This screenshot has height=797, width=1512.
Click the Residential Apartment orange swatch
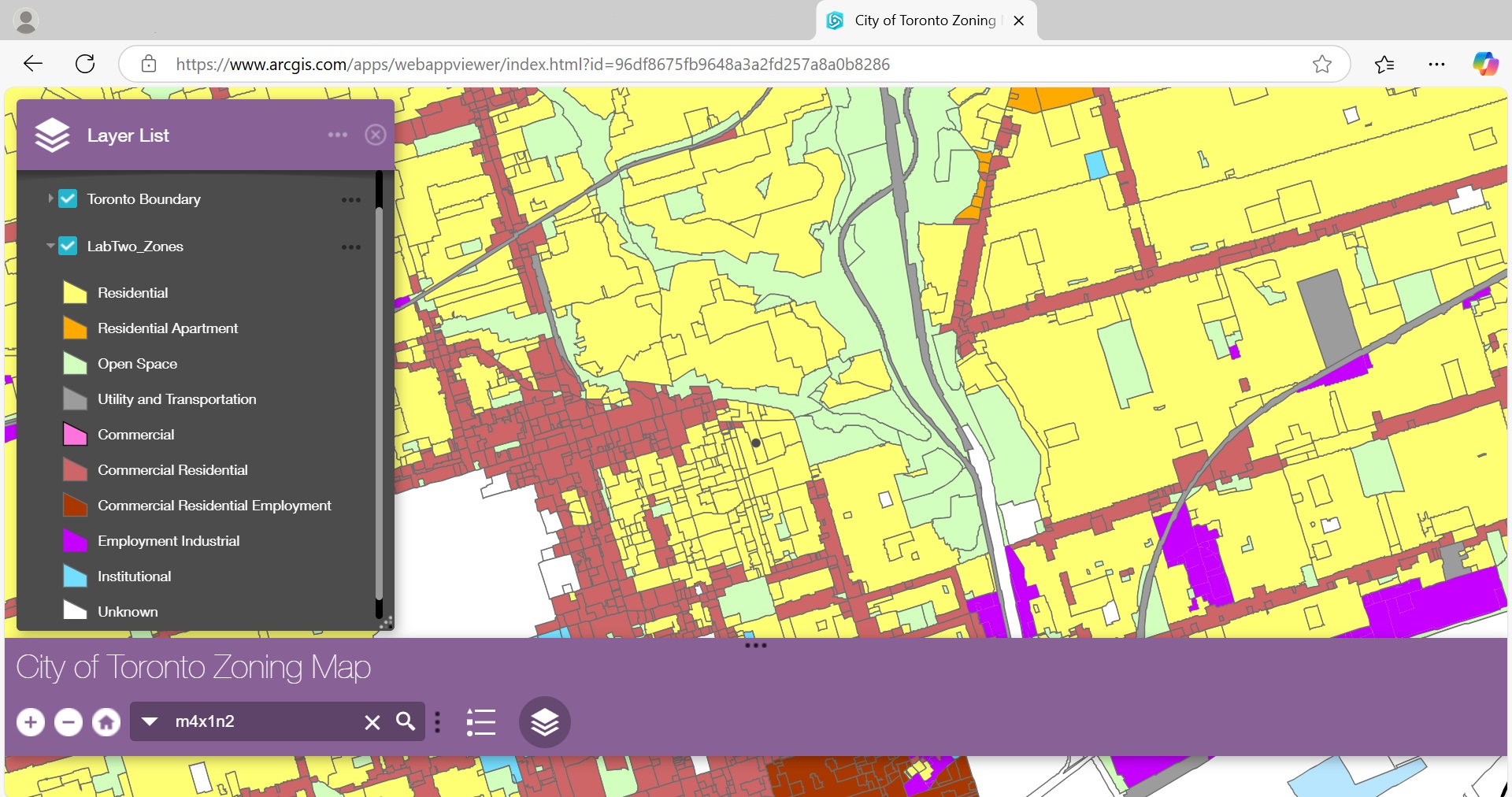tap(75, 328)
